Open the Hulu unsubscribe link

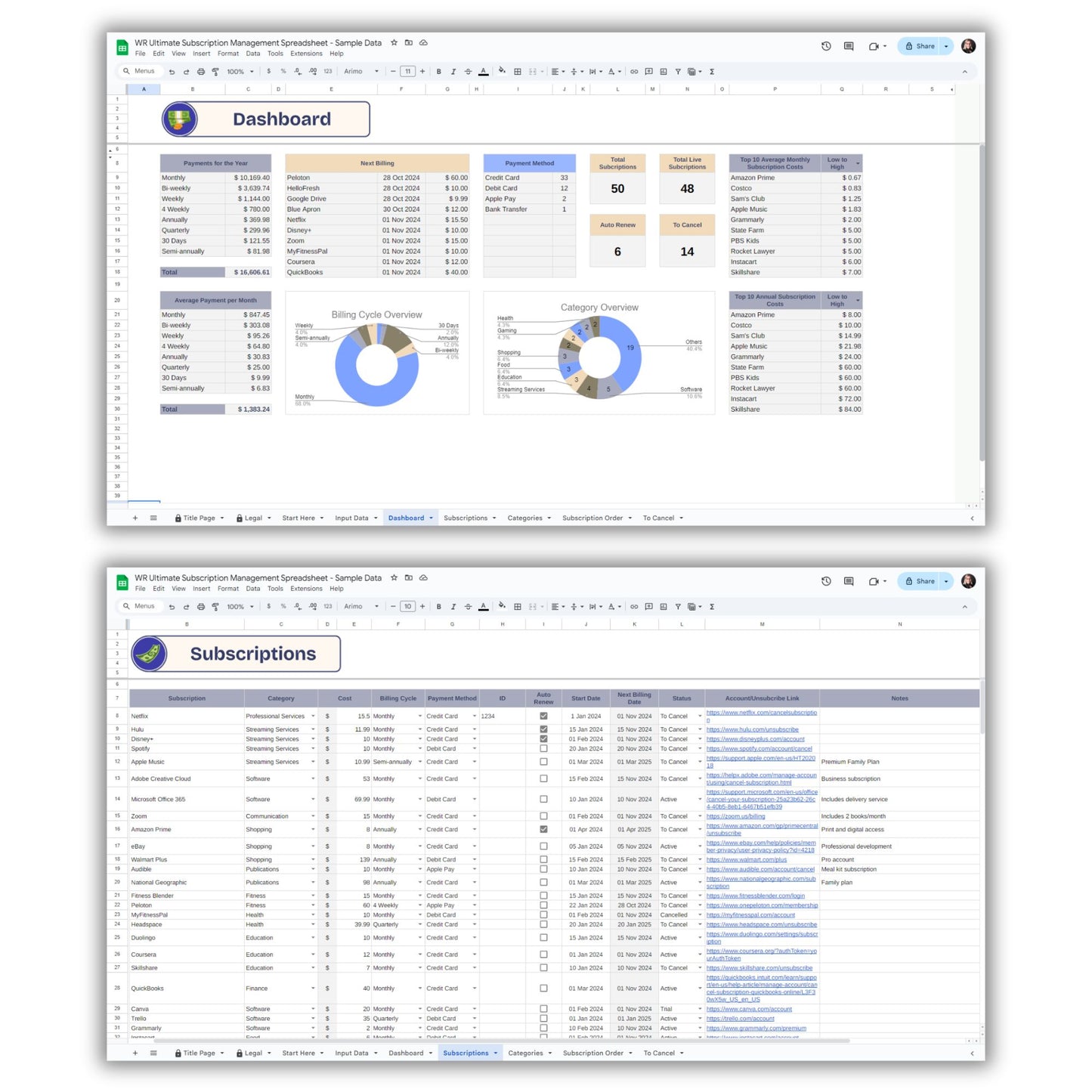point(752,730)
